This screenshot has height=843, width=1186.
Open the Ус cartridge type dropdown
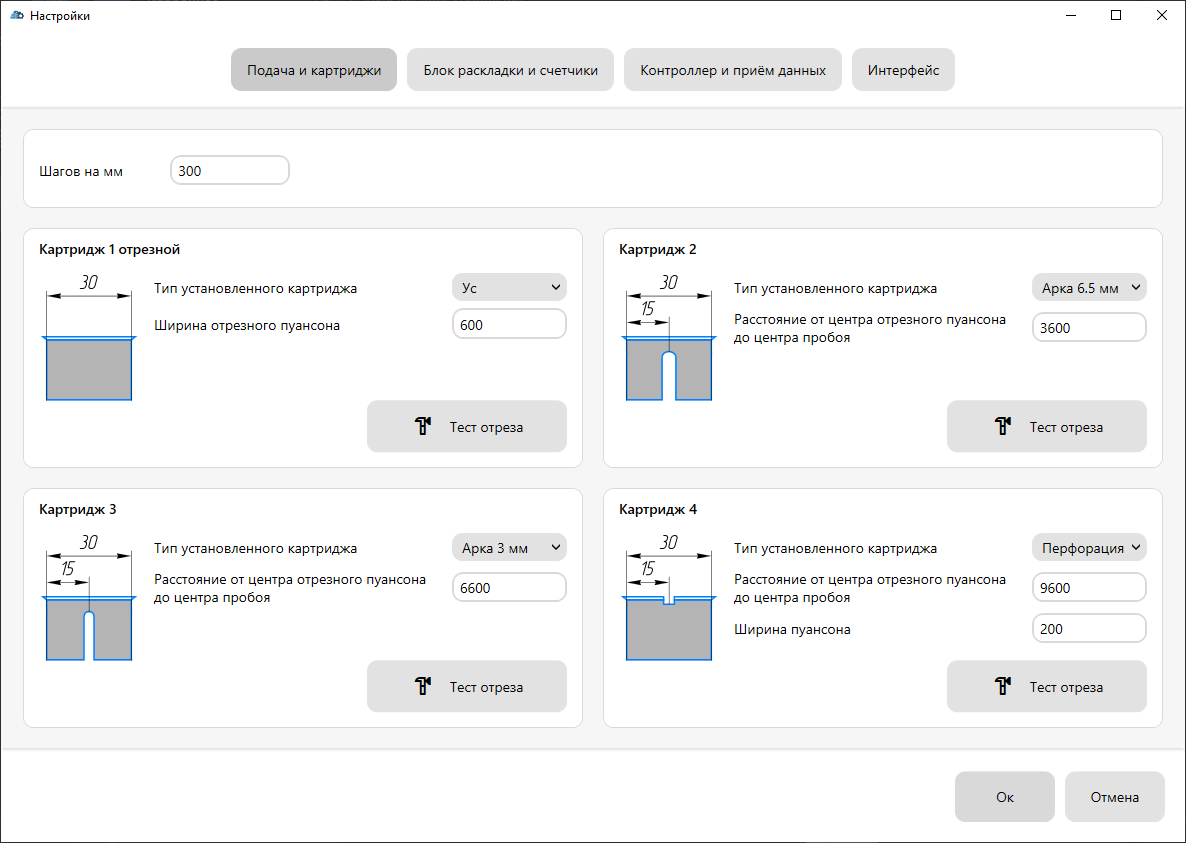point(509,288)
